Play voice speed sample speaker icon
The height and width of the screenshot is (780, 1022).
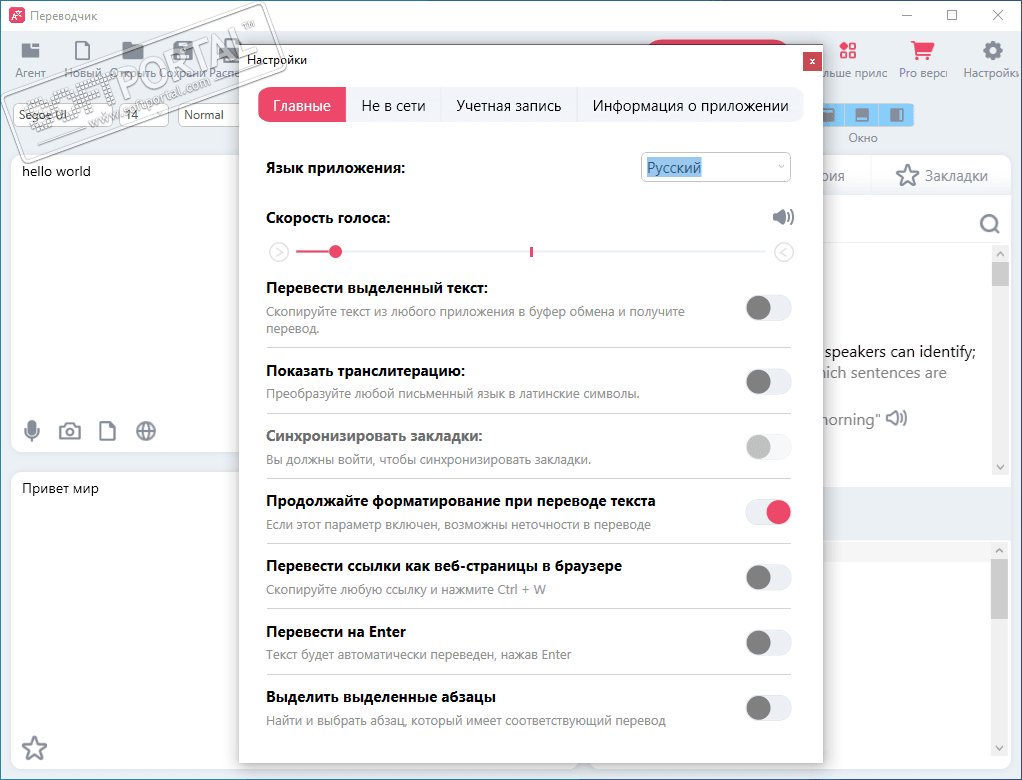pyautogui.click(x=783, y=217)
